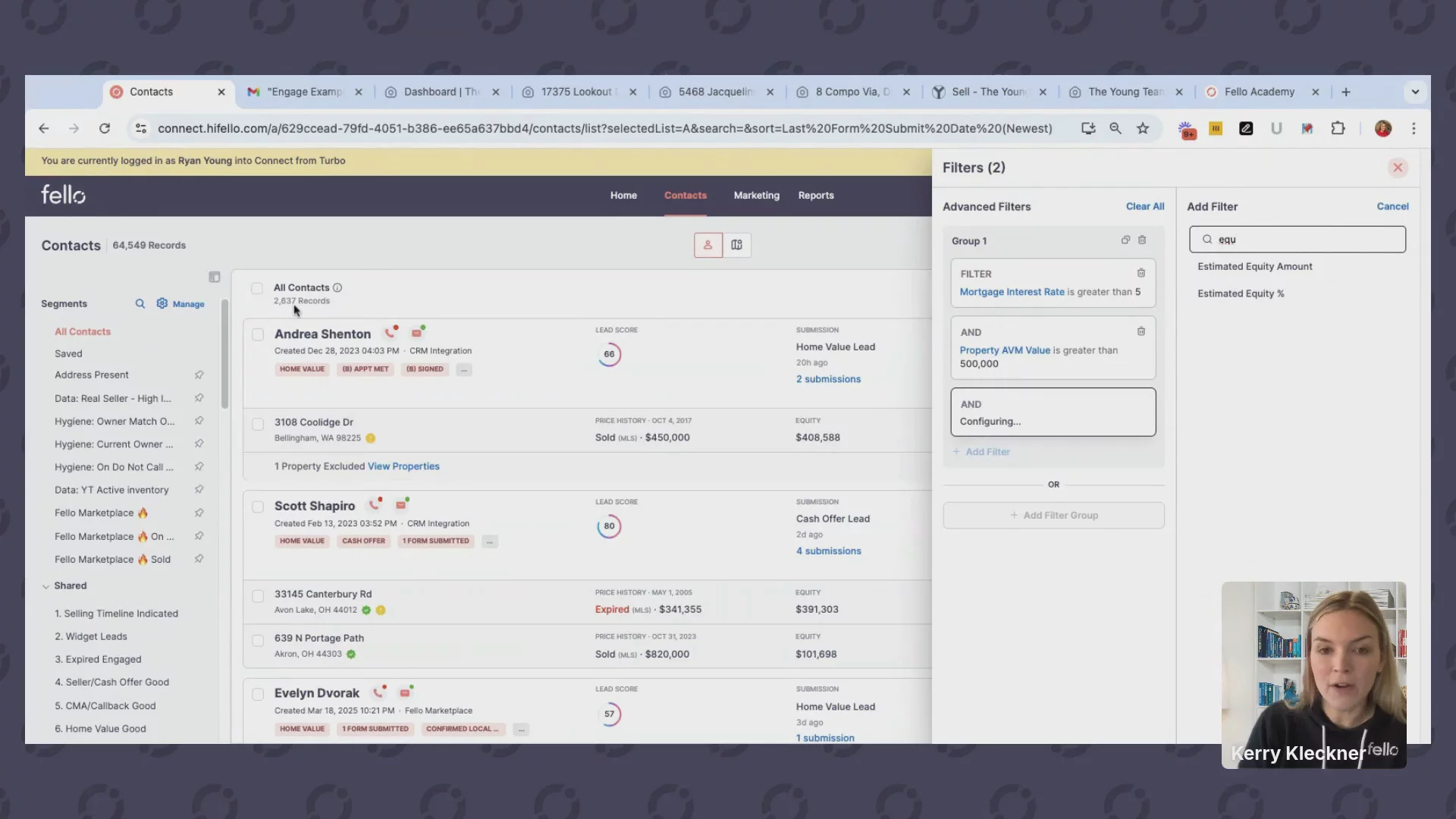Cancel adding a filter
The width and height of the screenshot is (1456, 819).
pyautogui.click(x=1392, y=206)
